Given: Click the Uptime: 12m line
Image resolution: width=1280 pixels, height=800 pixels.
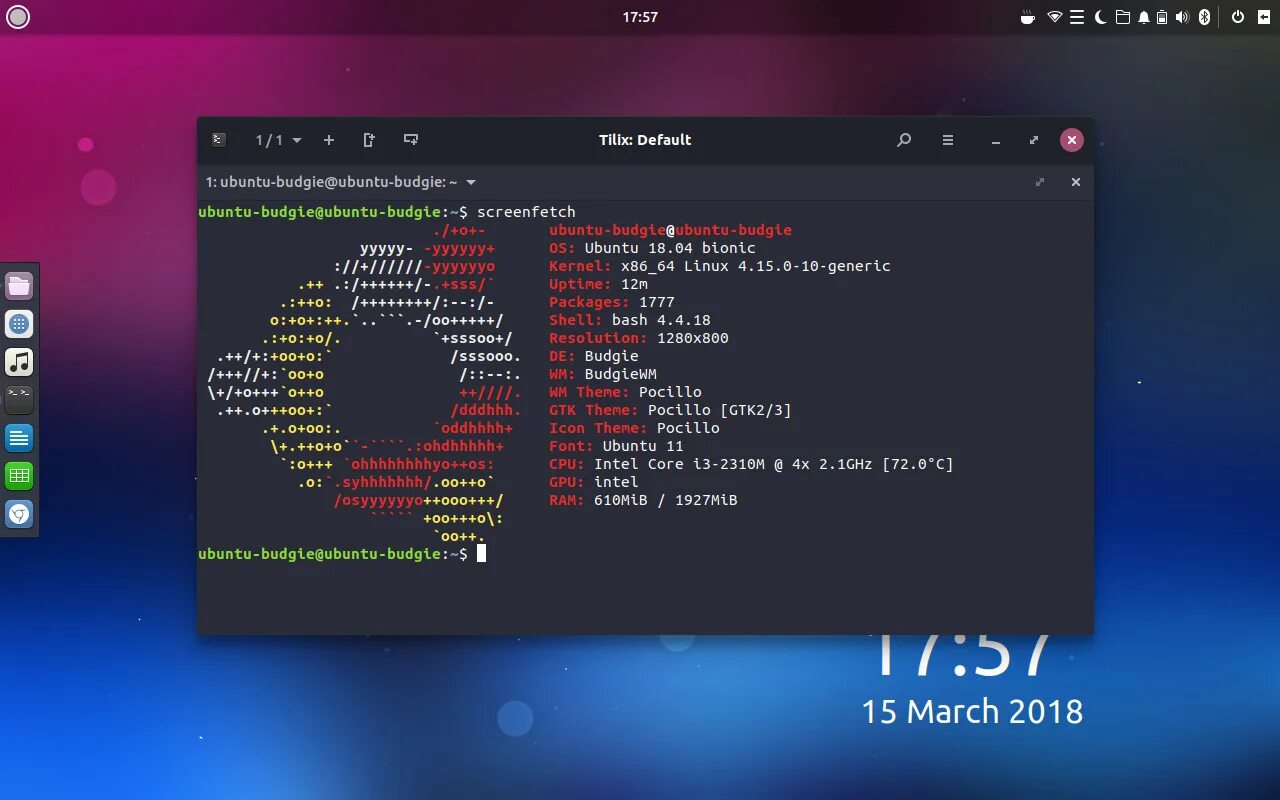Looking at the screenshot, I should tap(598, 284).
